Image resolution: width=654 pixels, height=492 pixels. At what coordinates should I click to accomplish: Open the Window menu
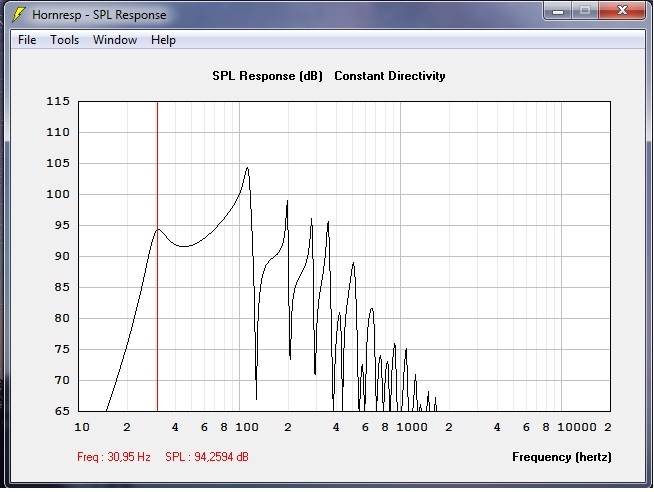tap(115, 40)
